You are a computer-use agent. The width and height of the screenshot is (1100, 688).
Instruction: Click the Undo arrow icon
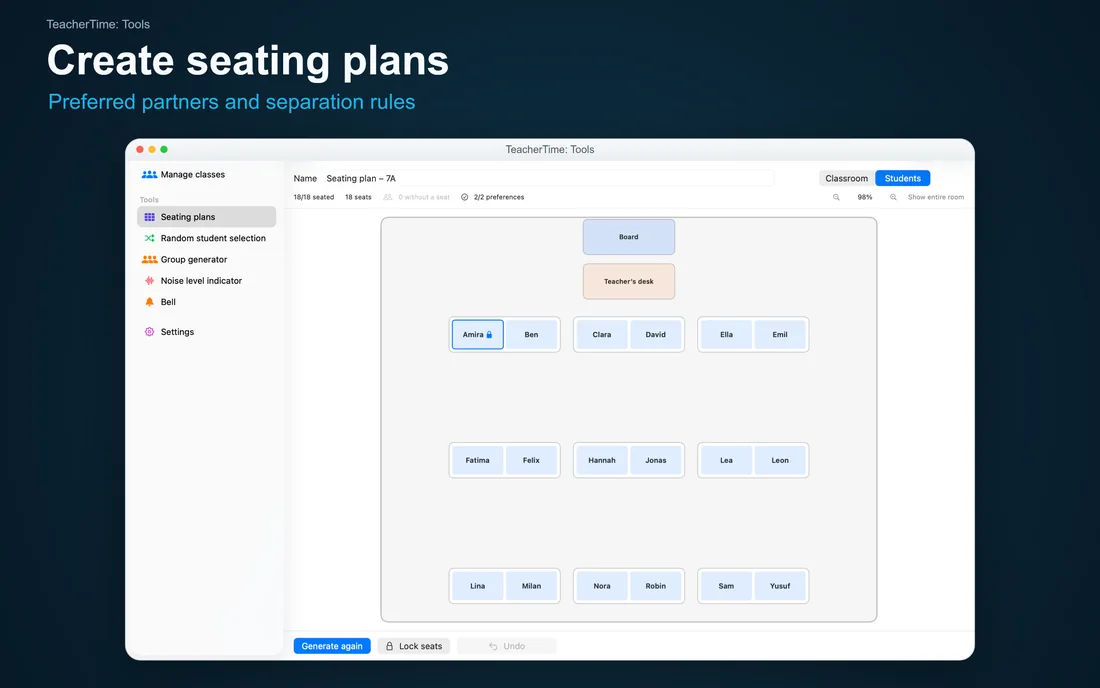click(493, 647)
